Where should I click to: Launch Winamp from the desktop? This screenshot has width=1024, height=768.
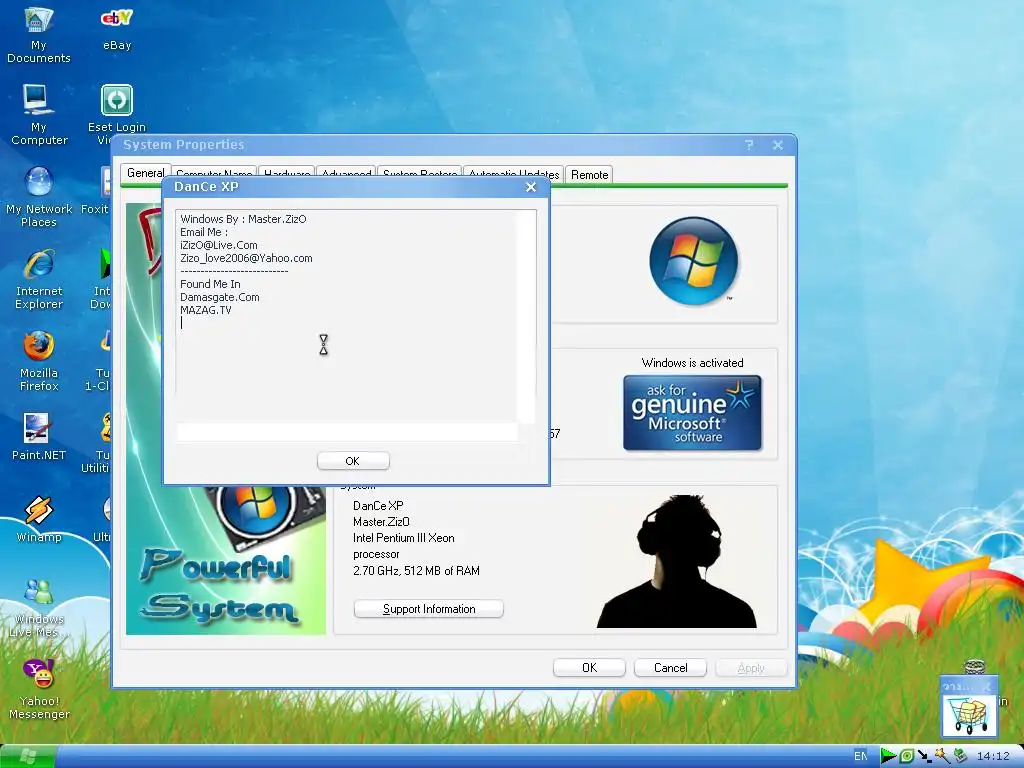click(x=39, y=519)
